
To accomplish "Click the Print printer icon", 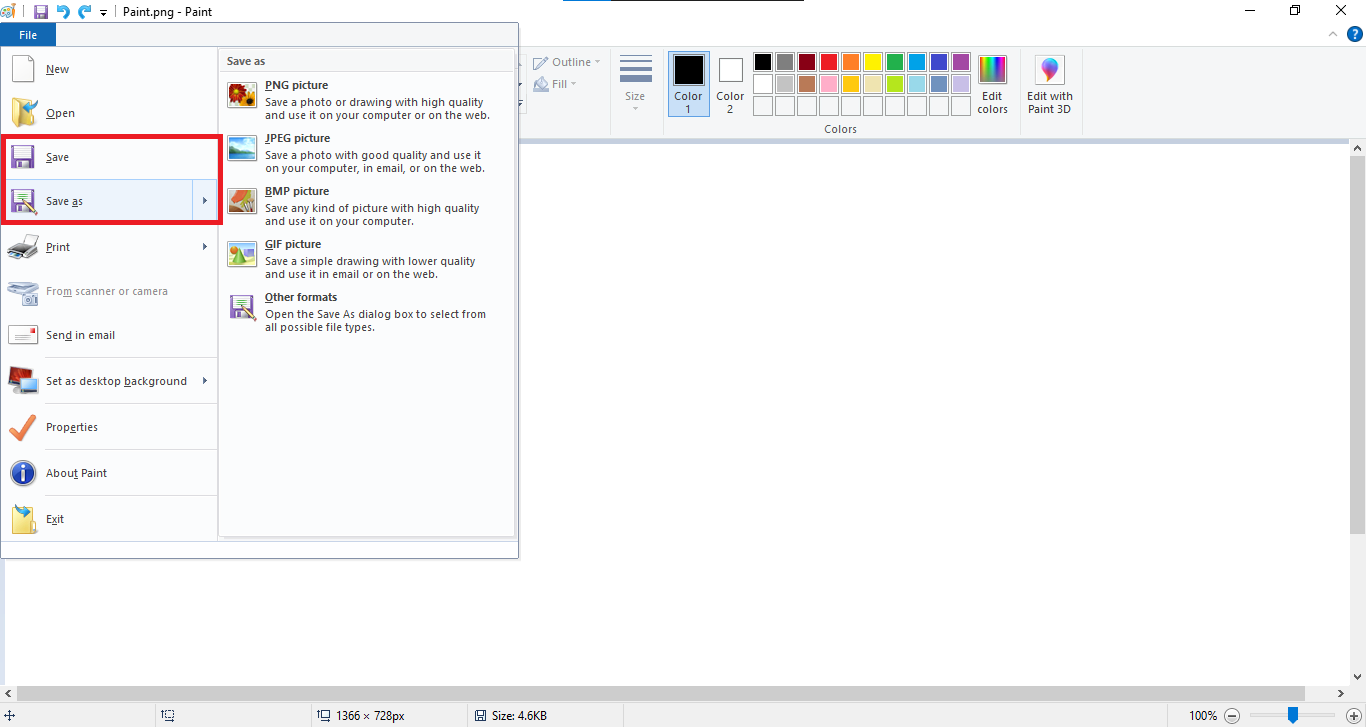I will point(23,246).
